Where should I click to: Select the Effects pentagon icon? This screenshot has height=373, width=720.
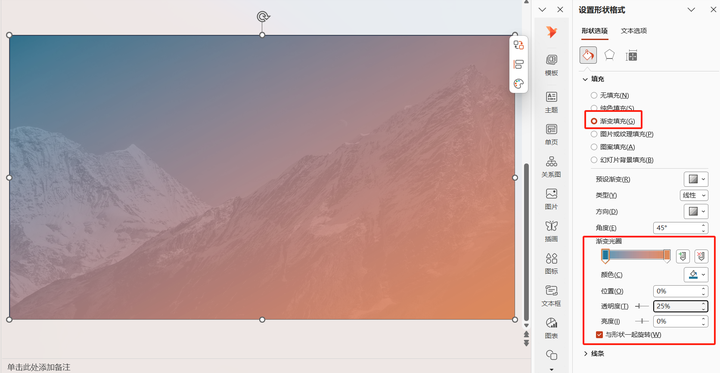(609, 55)
